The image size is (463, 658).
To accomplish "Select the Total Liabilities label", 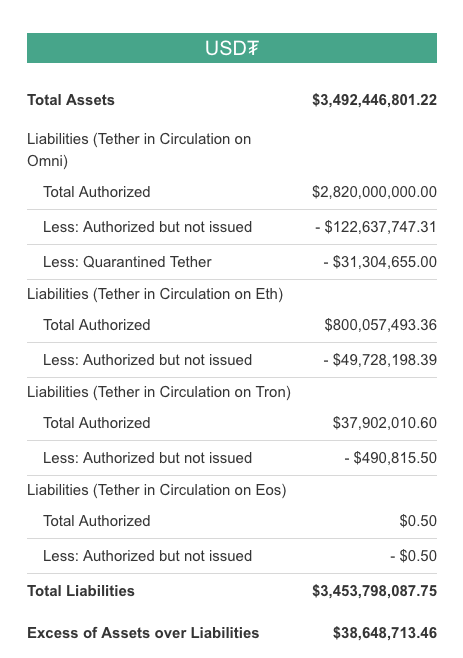I will pyautogui.click(x=81, y=591).
